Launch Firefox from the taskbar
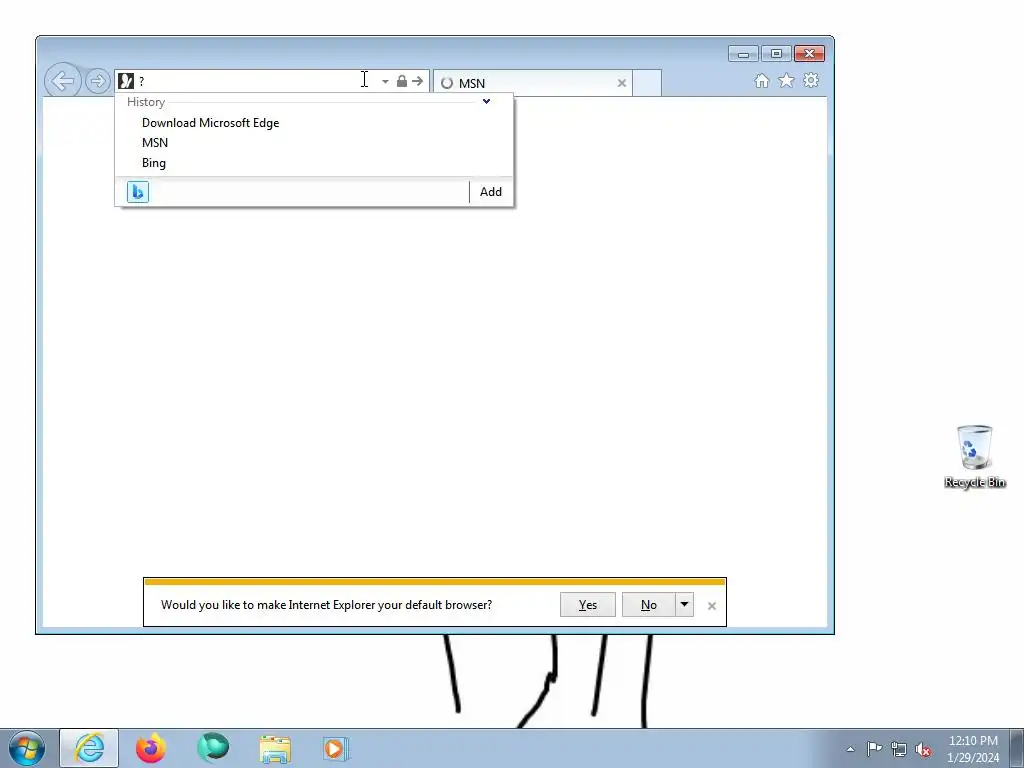 coord(151,748)
